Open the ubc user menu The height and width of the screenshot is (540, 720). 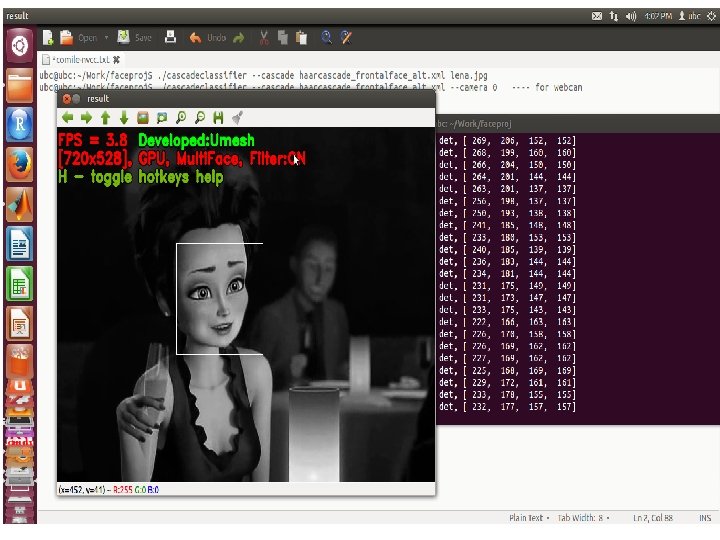(x=689, y=16)
